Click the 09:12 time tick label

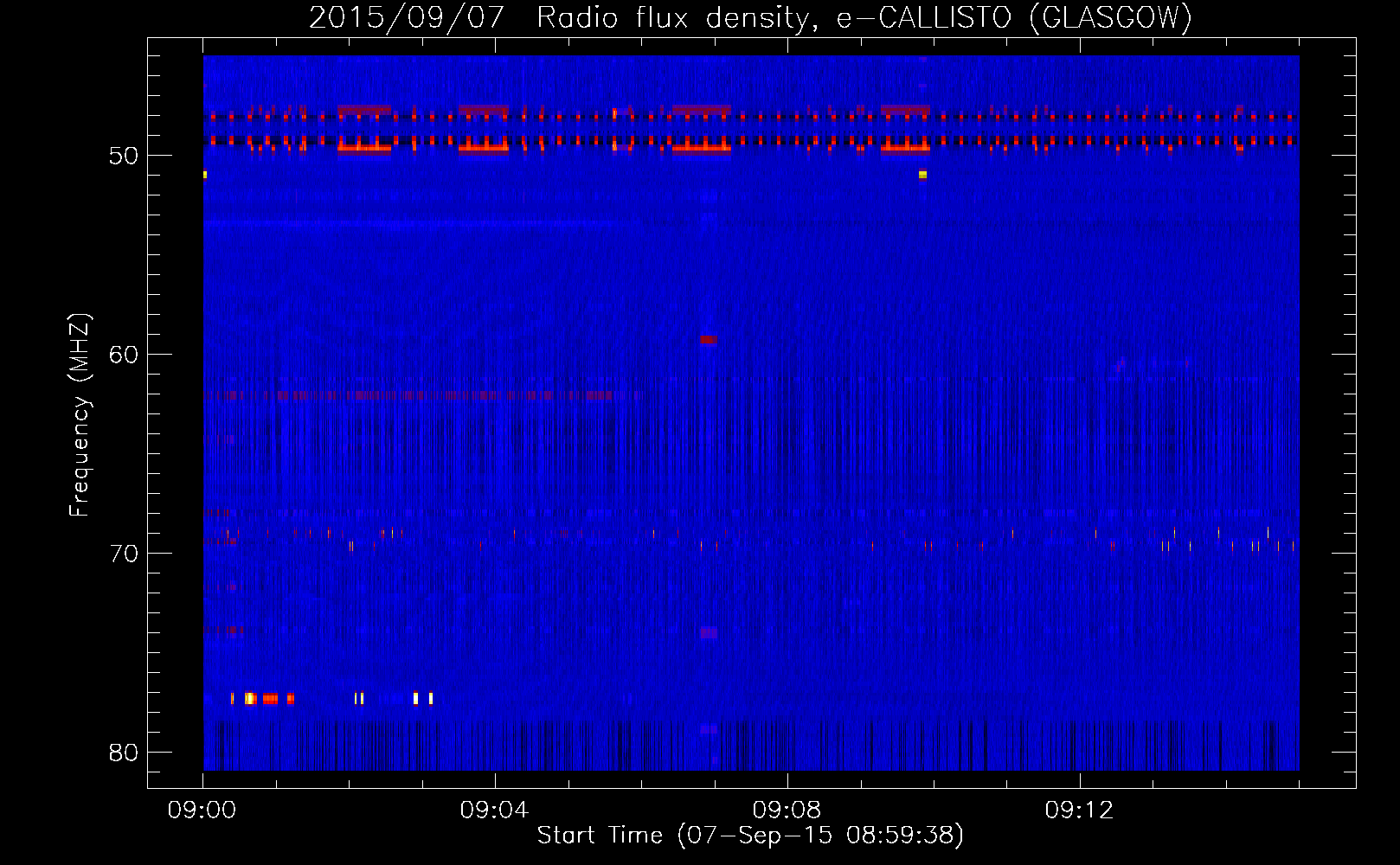1079,811
